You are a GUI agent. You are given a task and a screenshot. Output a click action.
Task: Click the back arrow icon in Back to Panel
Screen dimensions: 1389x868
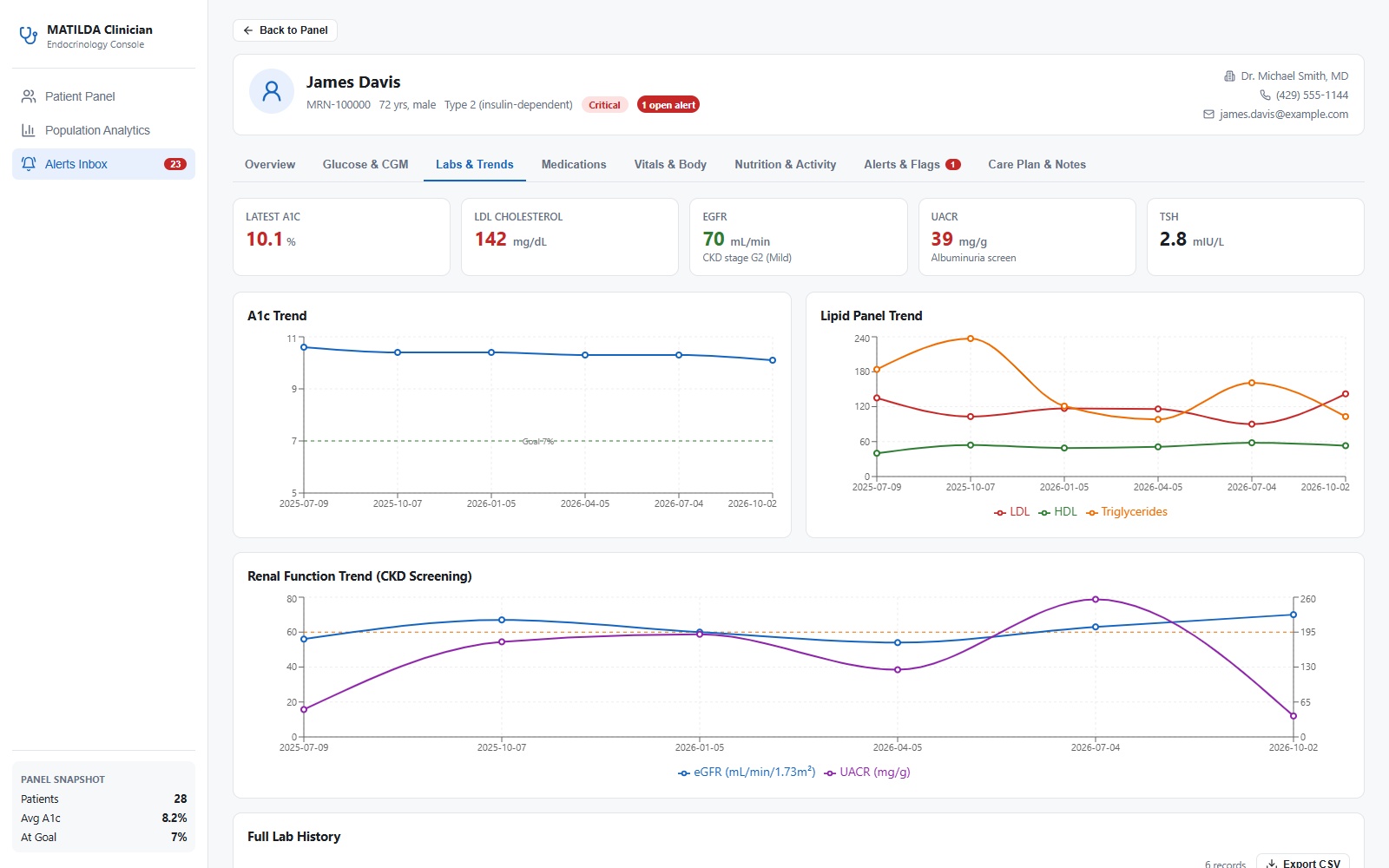click(248, 30)
